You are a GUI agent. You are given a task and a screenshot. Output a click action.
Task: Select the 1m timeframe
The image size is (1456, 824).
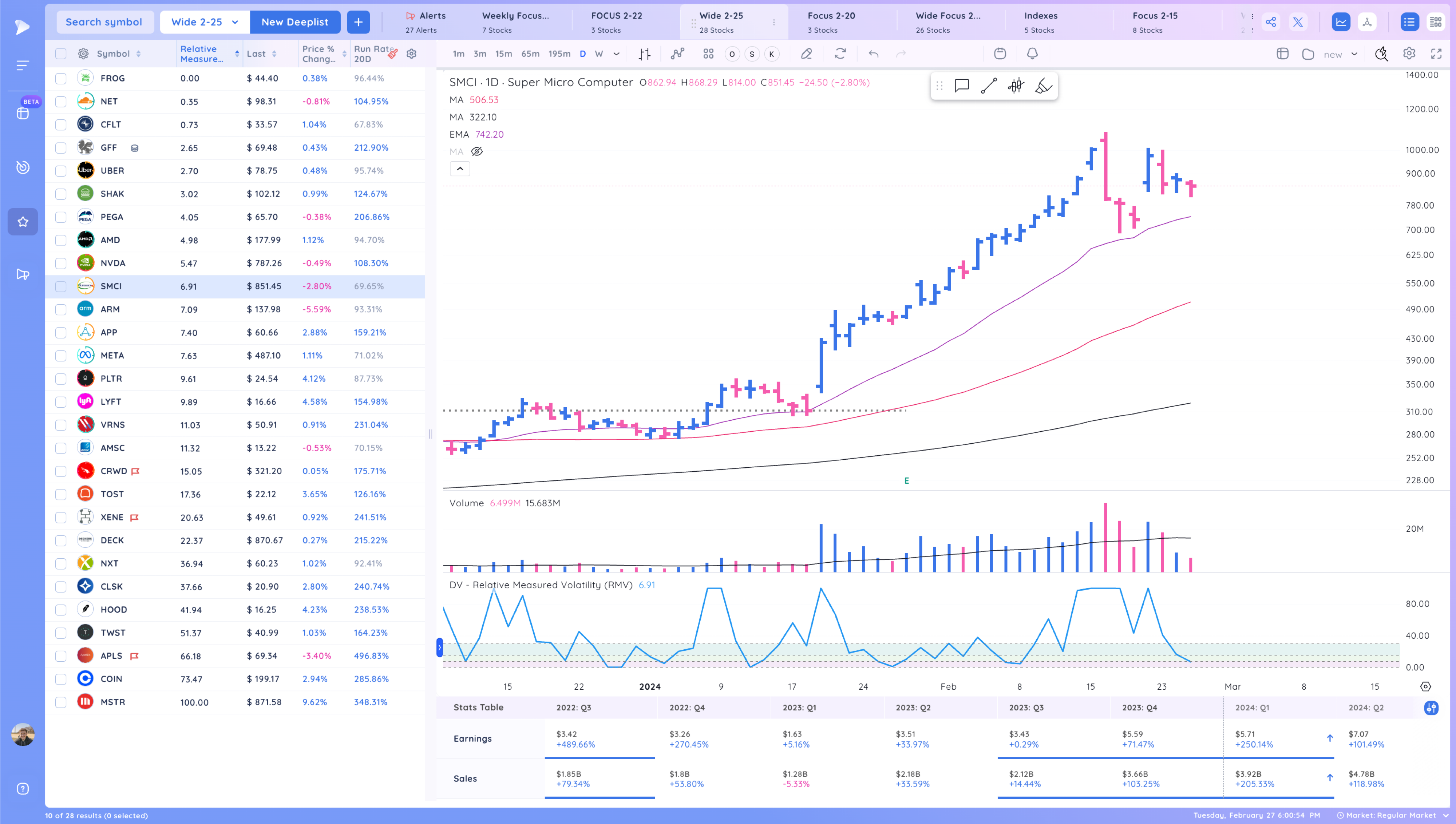(x=458, y=54)
